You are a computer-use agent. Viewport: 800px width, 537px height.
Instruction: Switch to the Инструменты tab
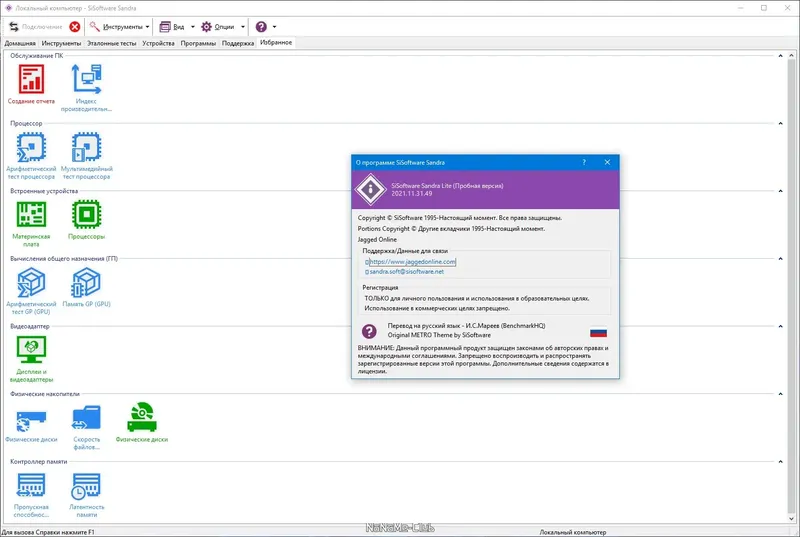coord(61,43)
